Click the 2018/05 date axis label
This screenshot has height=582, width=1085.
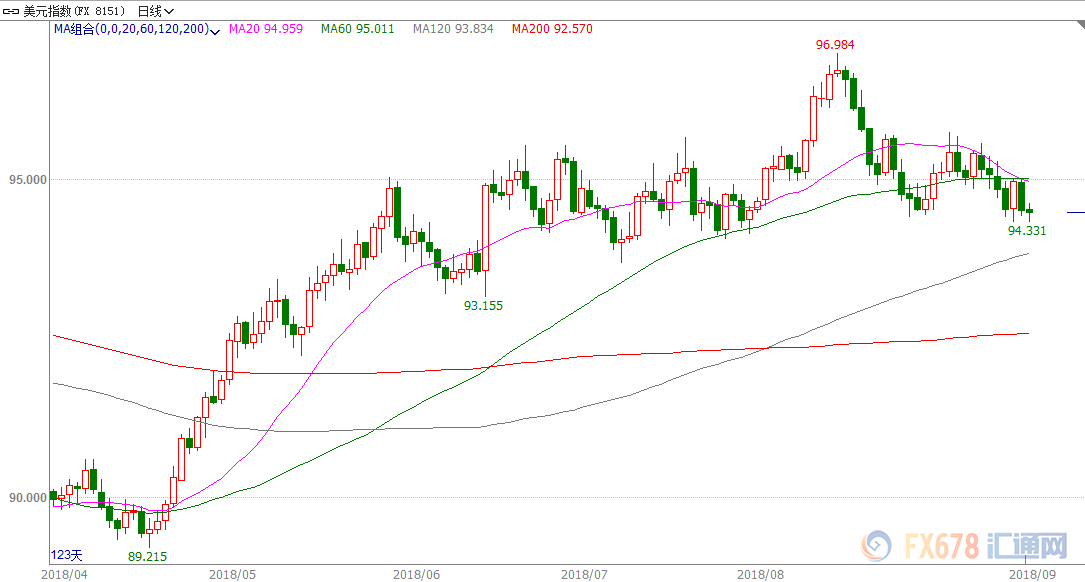coord(232,574)
